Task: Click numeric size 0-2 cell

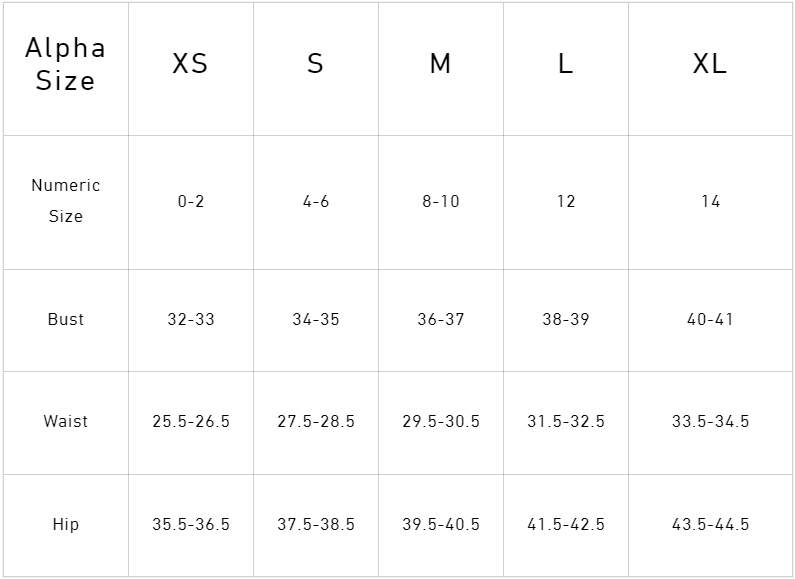Action: 191,202
